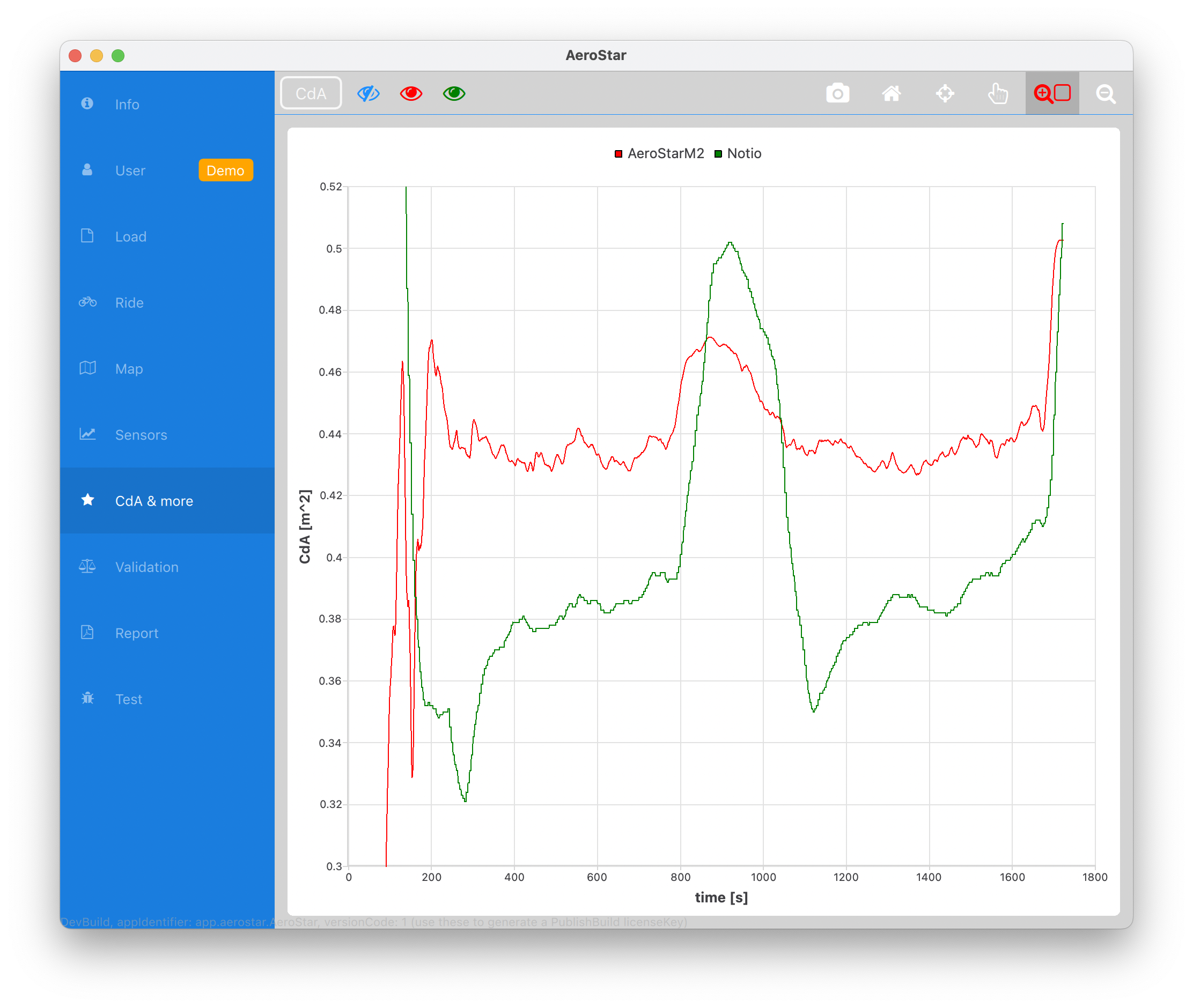The image size is (1193, 1008).
Task: Open the Load file page
Action: (x=130, y=236)
